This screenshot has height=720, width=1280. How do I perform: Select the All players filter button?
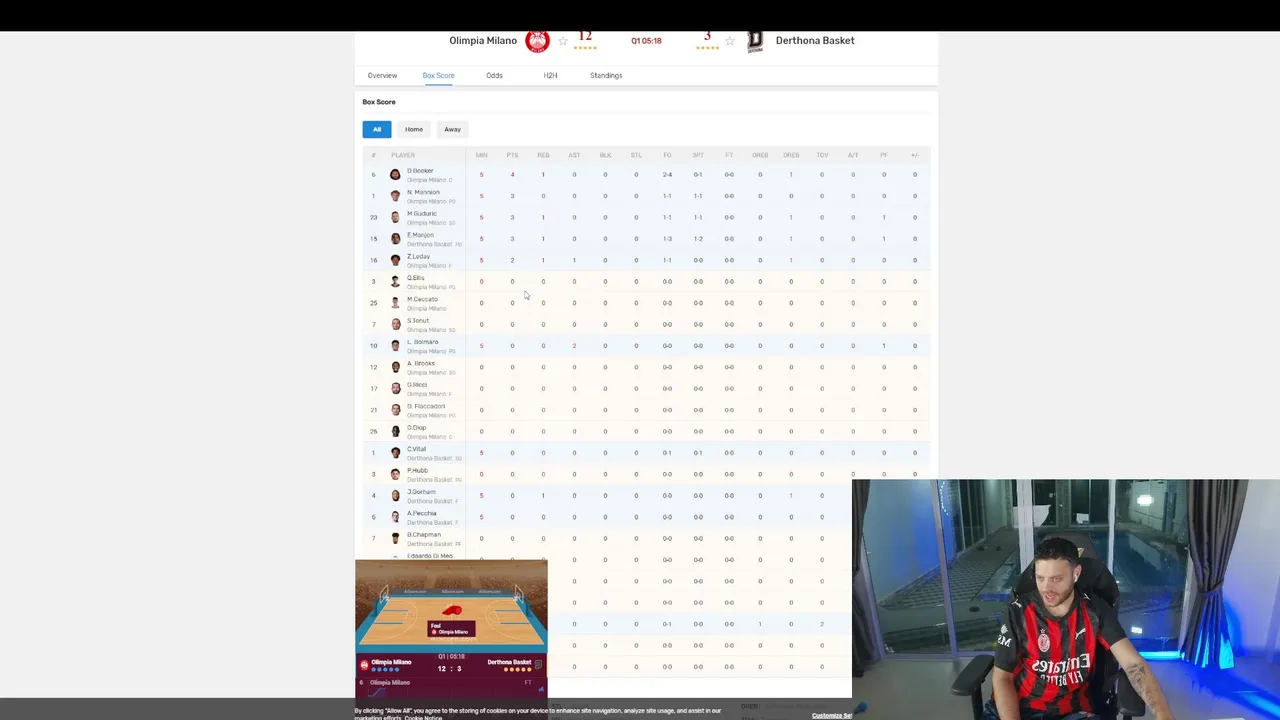point(377,129)
